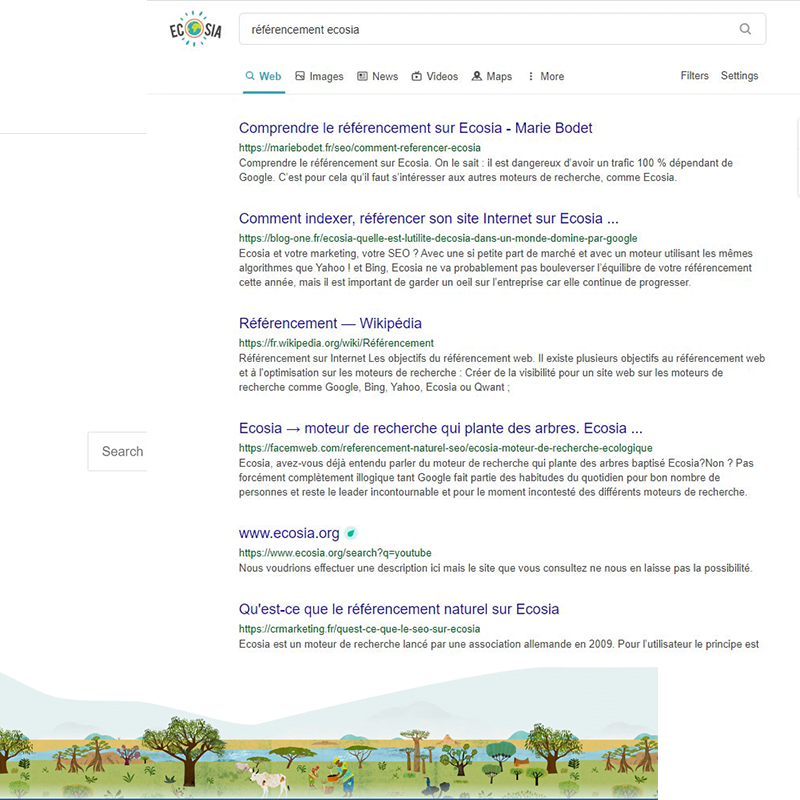Click the snippet 'Ecosia est un moteur de recherche lancé'

499,644
